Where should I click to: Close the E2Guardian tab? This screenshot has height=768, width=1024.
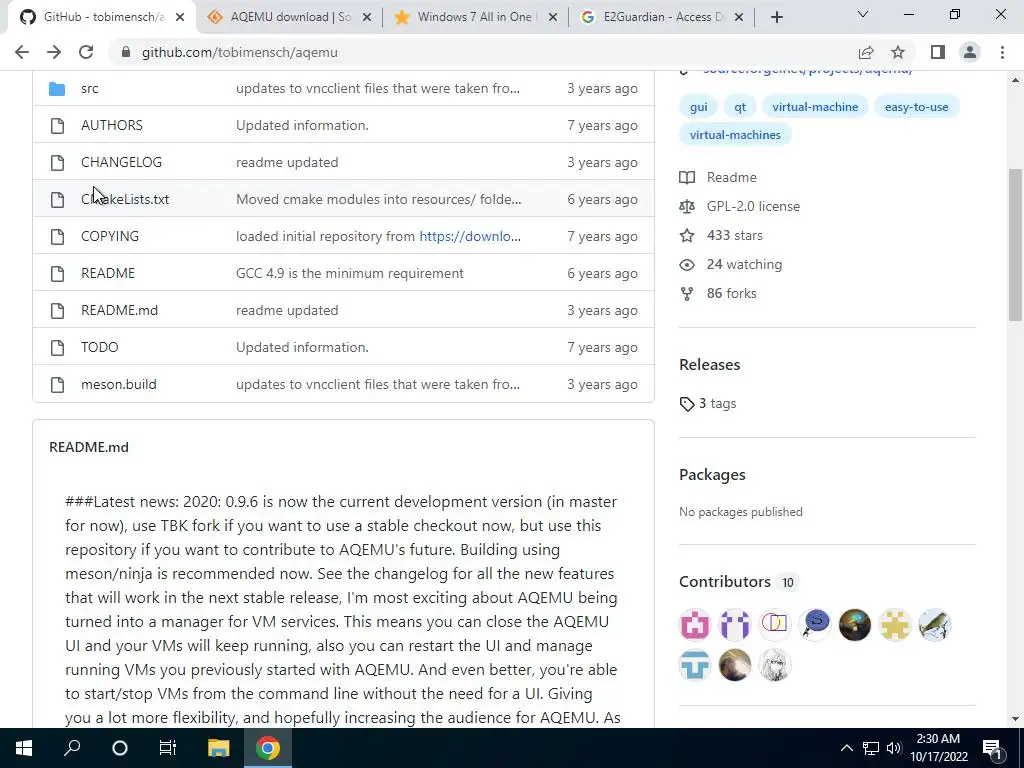click(739, 18)
